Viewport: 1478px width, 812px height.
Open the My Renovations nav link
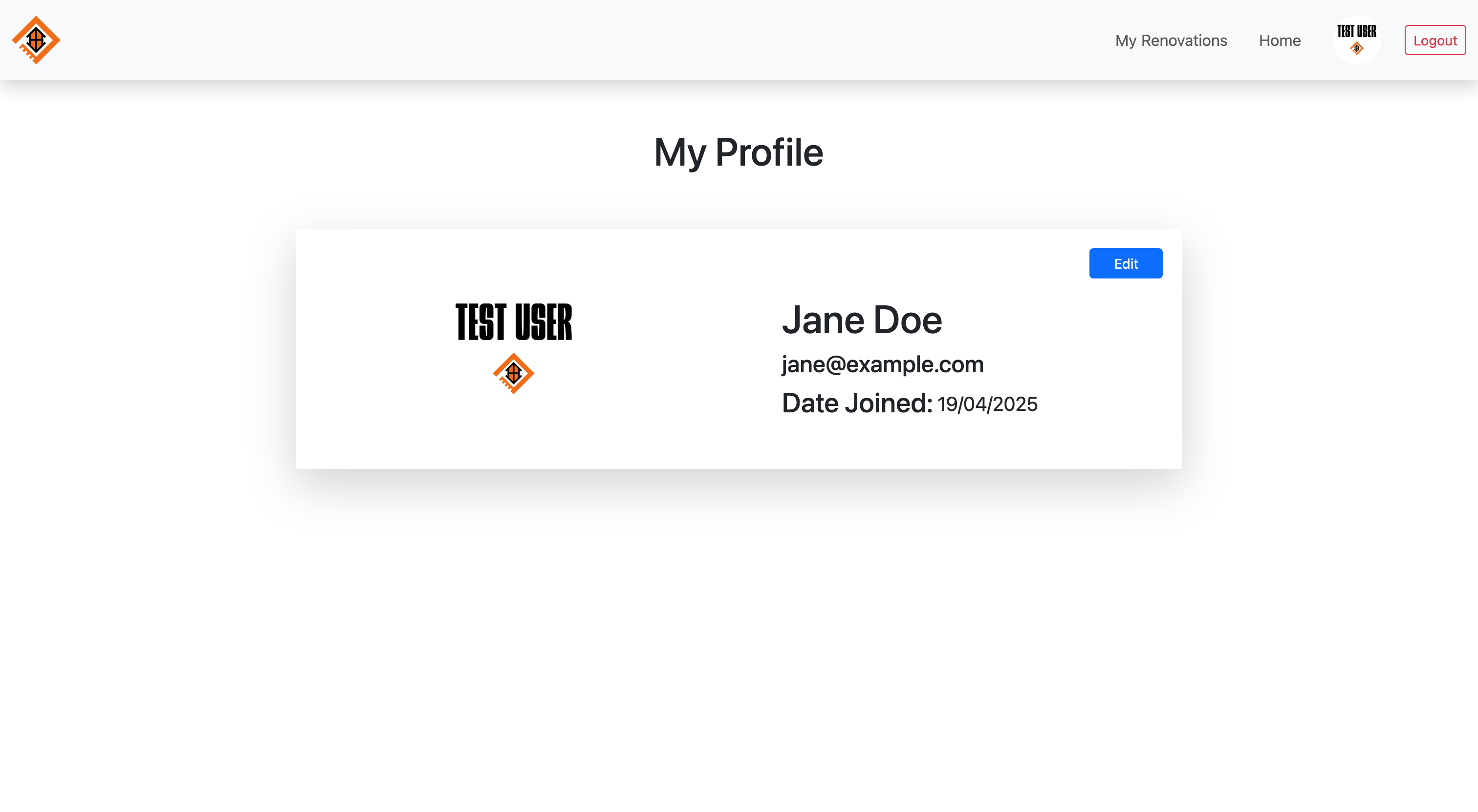coord(1171,40)
